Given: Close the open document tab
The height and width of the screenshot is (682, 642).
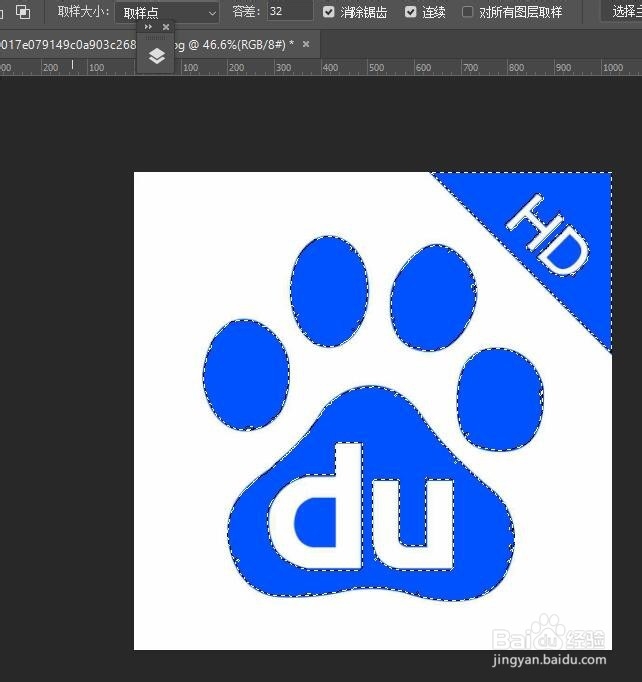Looking at the screenshot, I should pyautogui.click(x=306, y=44).
